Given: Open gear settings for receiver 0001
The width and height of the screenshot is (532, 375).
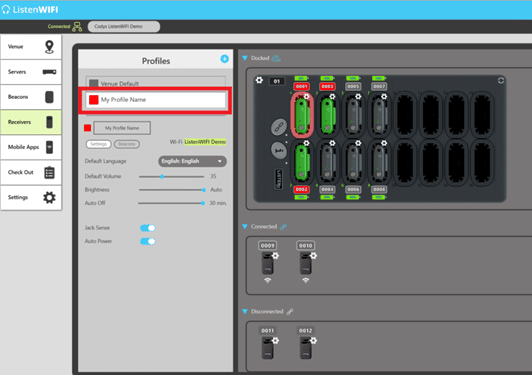Looking at the screenshot, I should pyautogui.click(x=307, y=97).
